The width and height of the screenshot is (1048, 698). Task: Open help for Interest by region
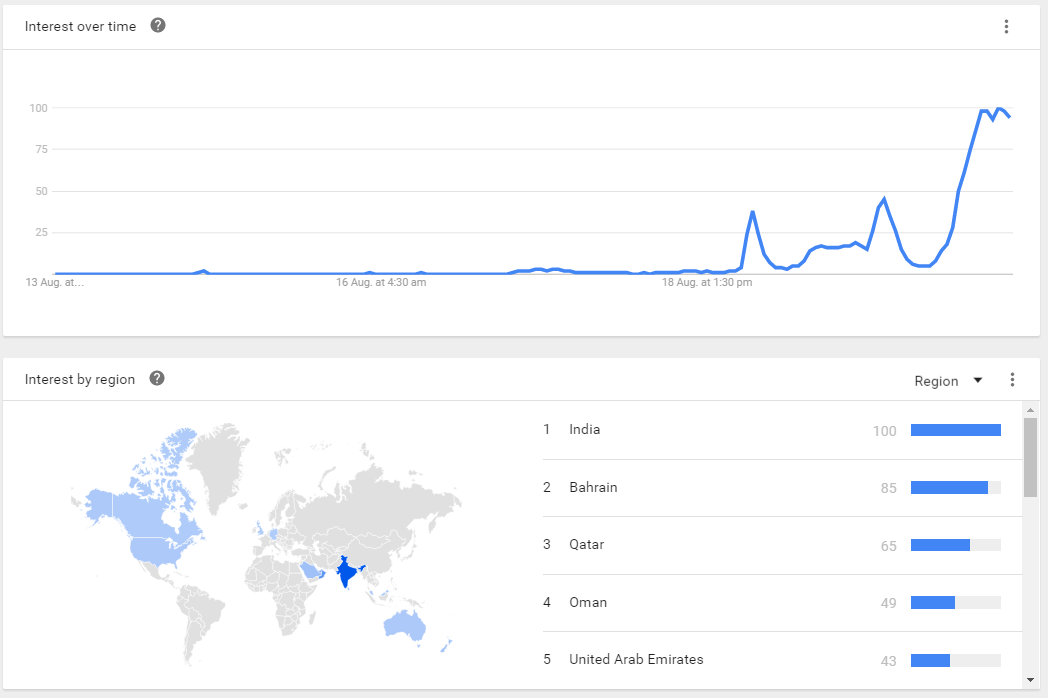pyautogui.click(x=157, y=379)
